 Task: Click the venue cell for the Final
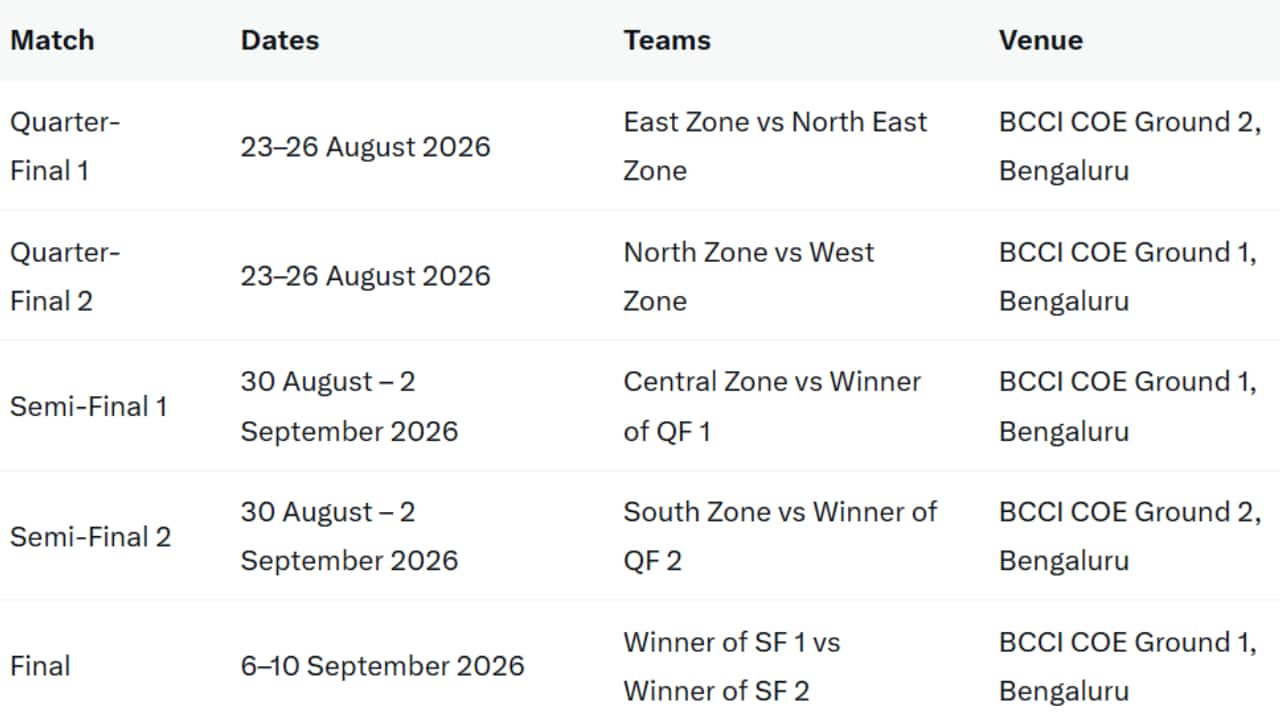point(1128,666)
